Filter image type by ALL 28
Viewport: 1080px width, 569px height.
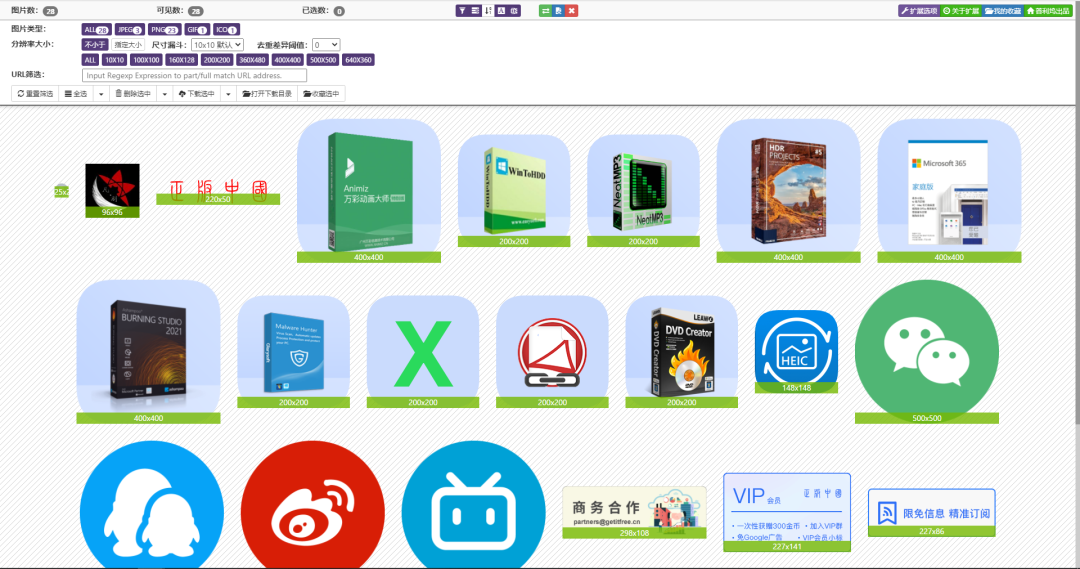click(x=96, y=30)
